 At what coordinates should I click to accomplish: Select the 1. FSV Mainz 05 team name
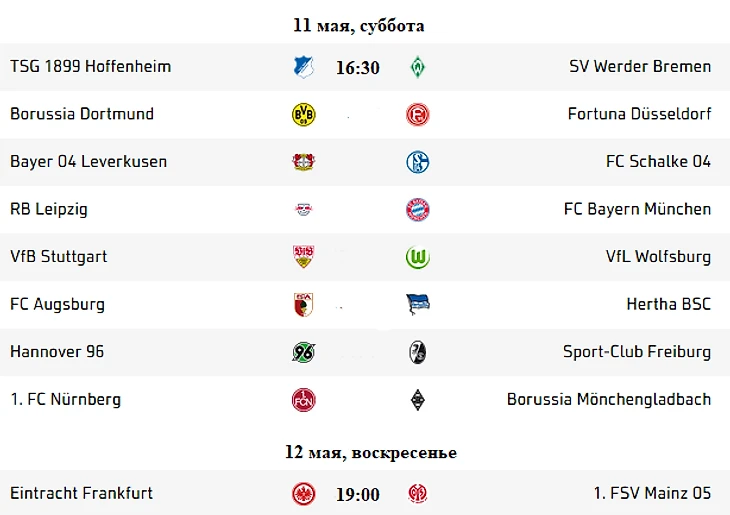click(x=652, y=493)
